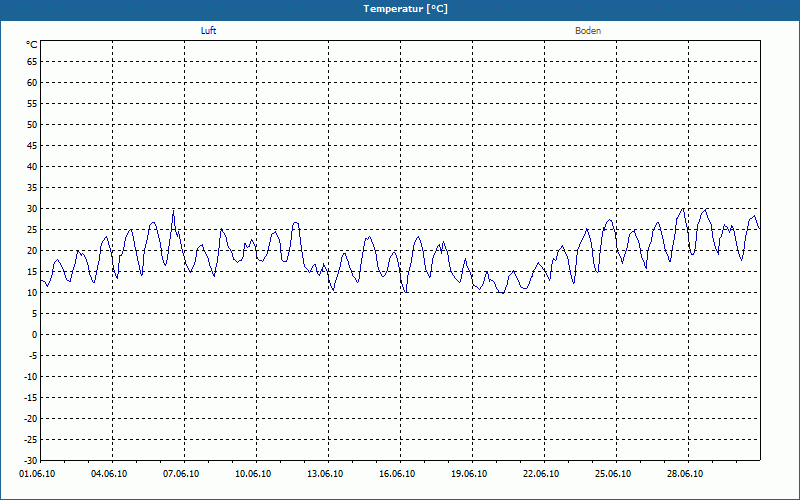
Task: Click the Luft legend label
Action: click(208, 31)
